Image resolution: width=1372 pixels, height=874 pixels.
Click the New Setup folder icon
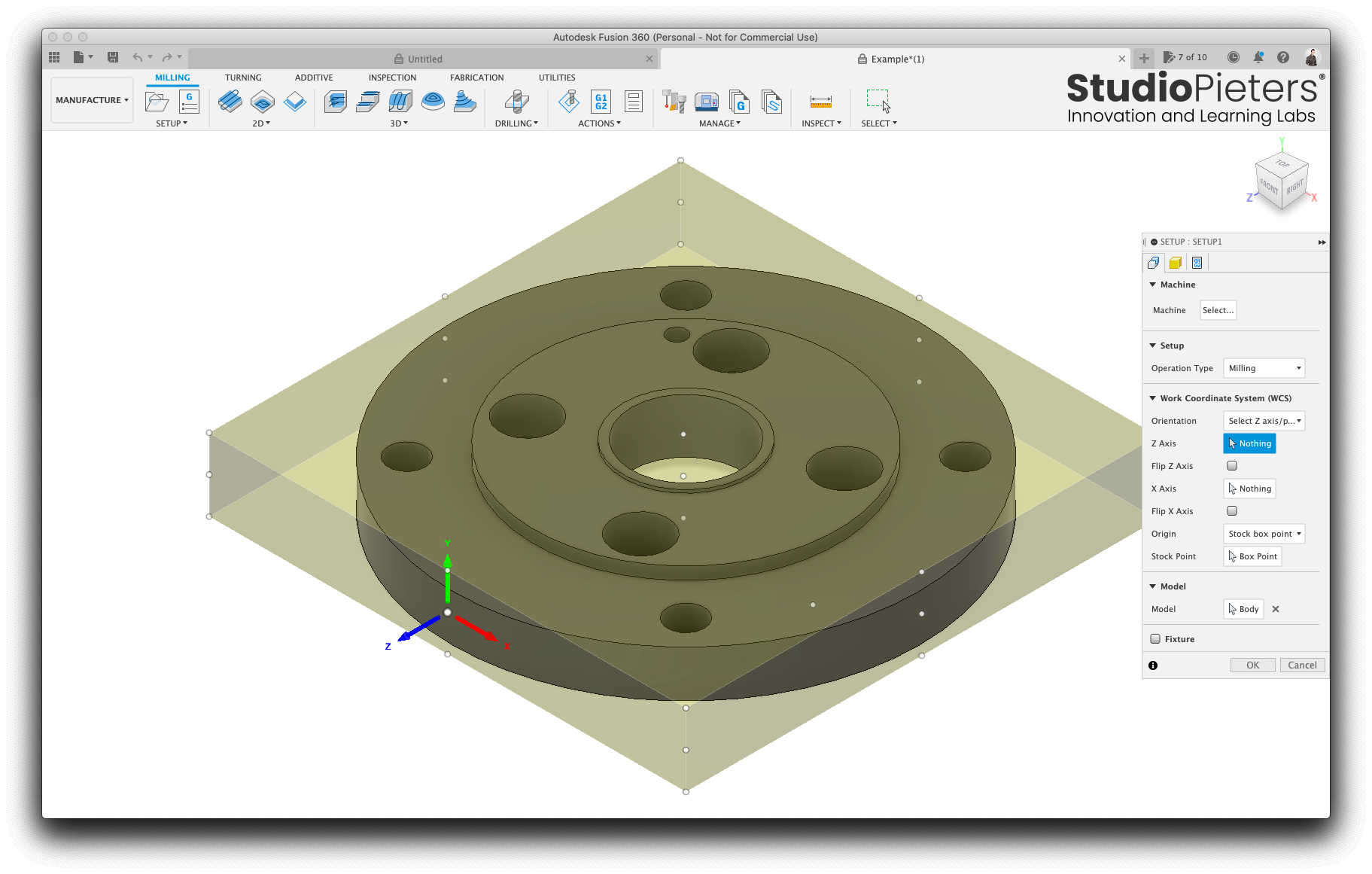(157, 101)
